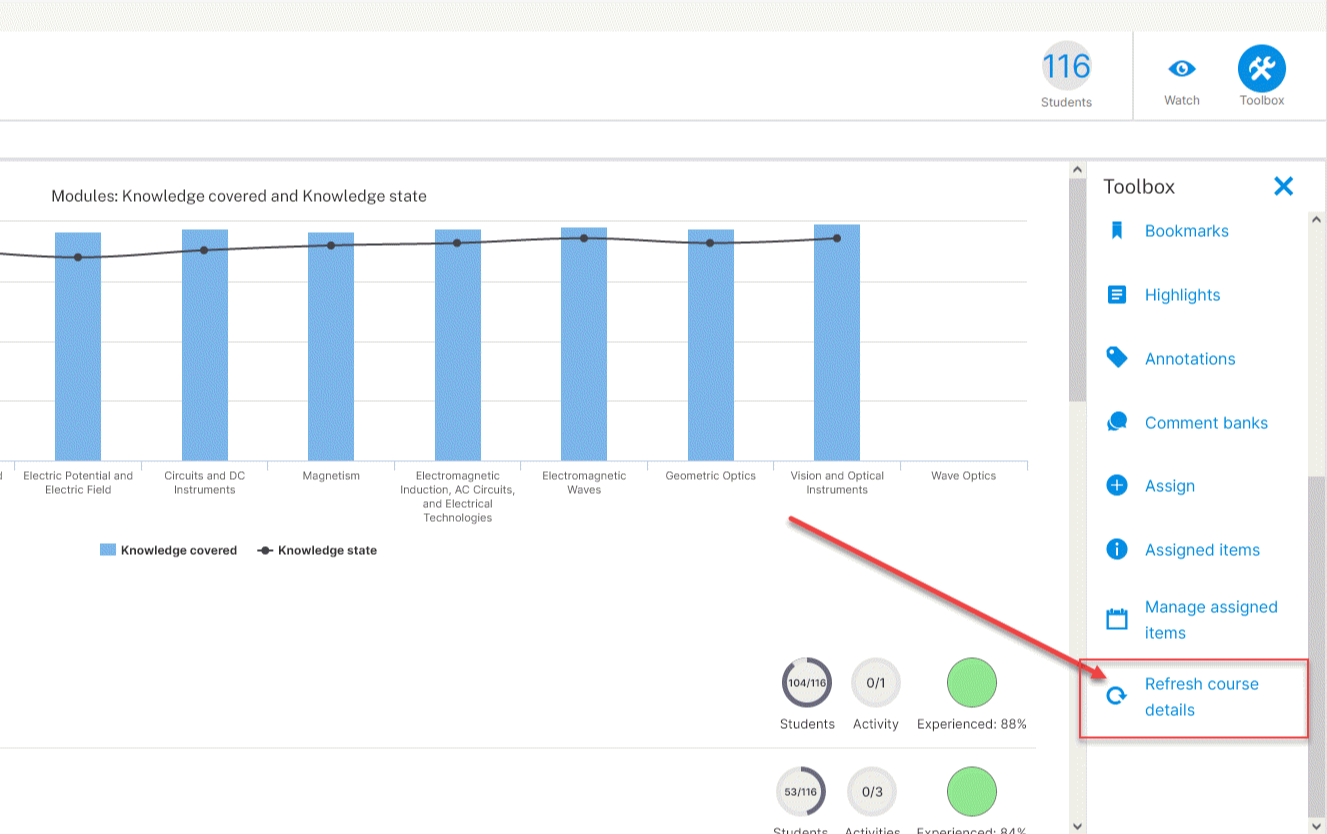Click the Assigned items info icon
Viewport: 1327px width, 834px height.
click(1117, 549)
